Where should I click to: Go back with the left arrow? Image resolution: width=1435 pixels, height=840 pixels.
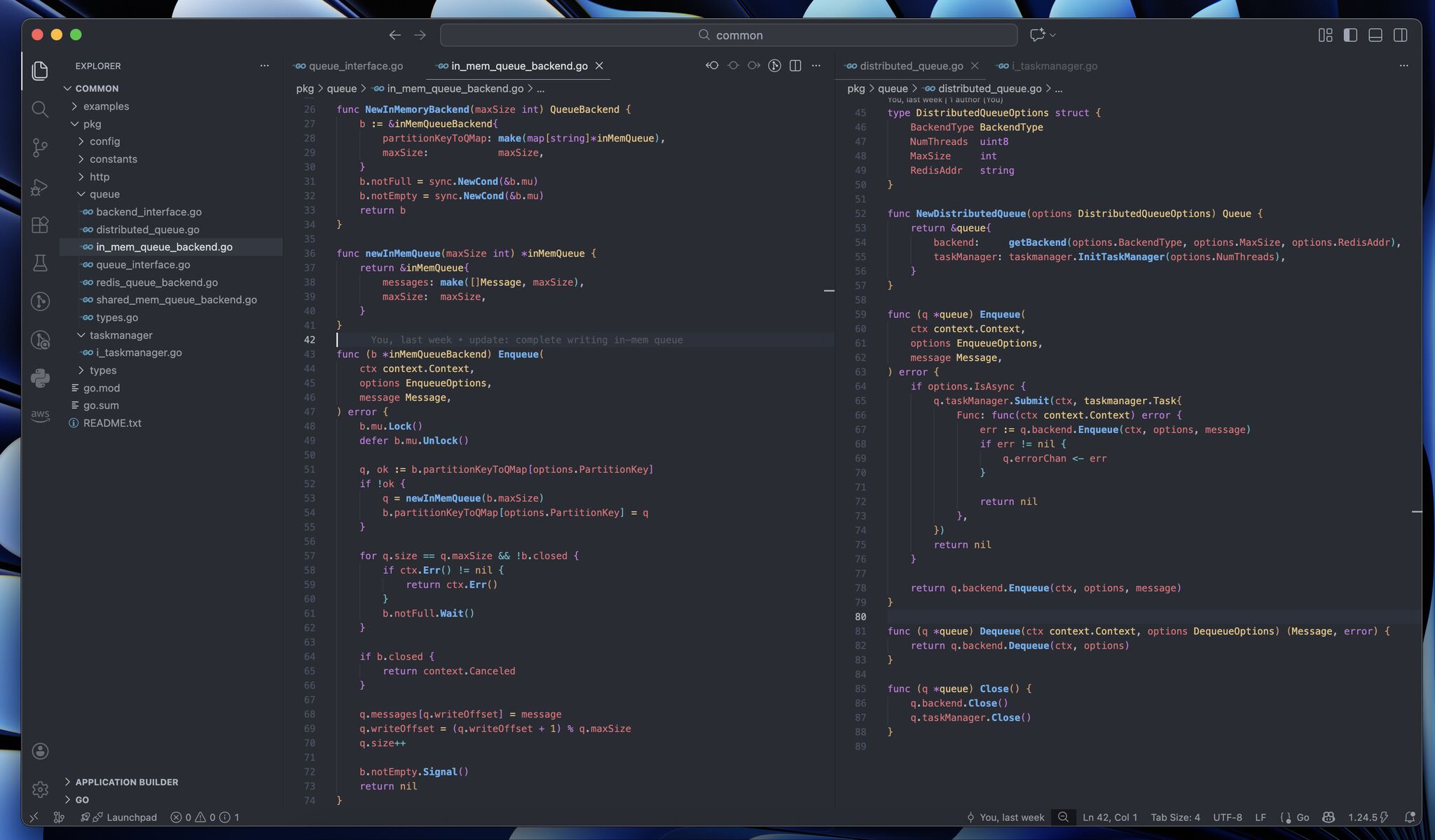coord(394,35)
